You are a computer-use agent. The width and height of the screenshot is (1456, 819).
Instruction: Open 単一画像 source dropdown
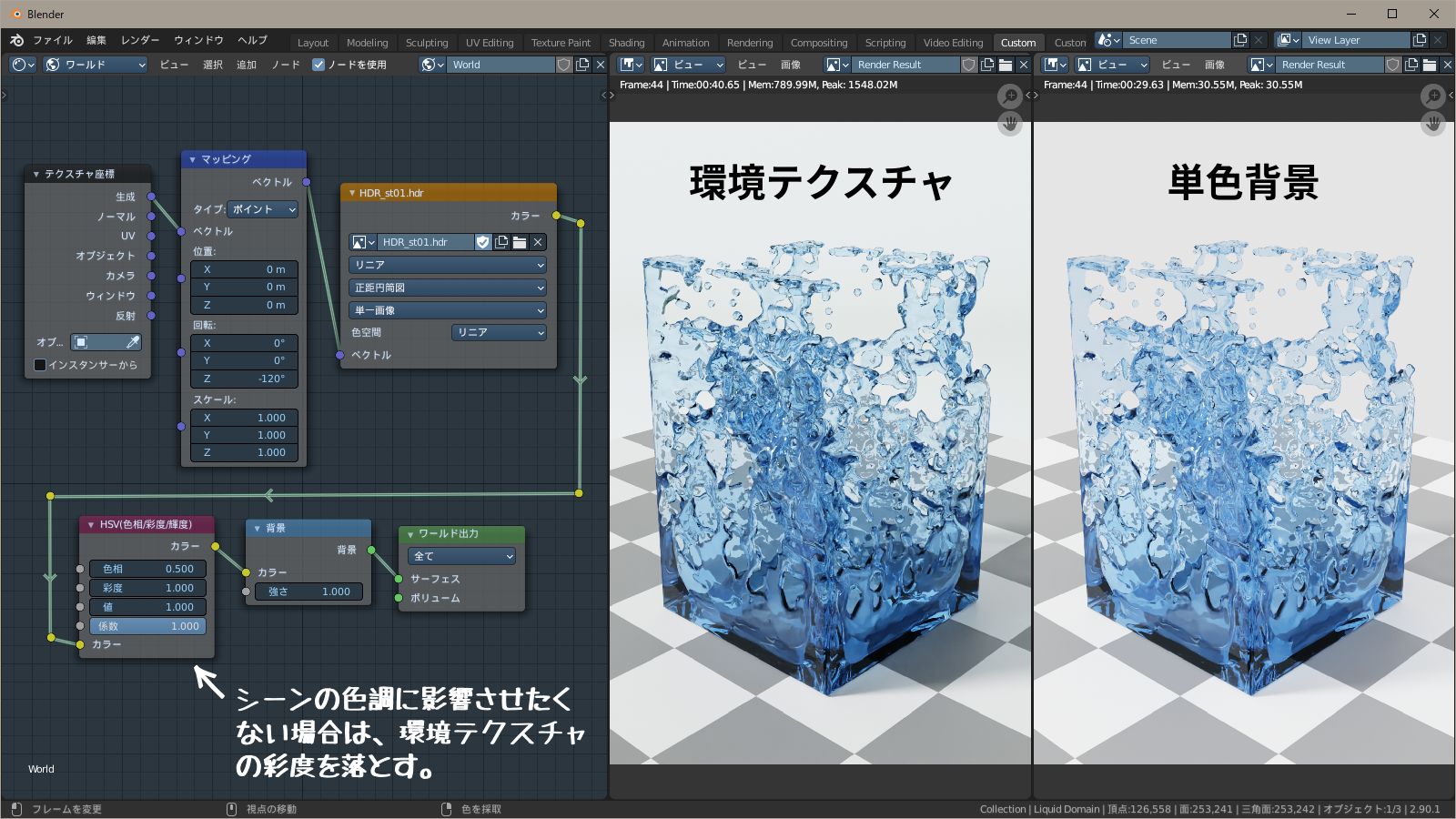click(448, 310)
